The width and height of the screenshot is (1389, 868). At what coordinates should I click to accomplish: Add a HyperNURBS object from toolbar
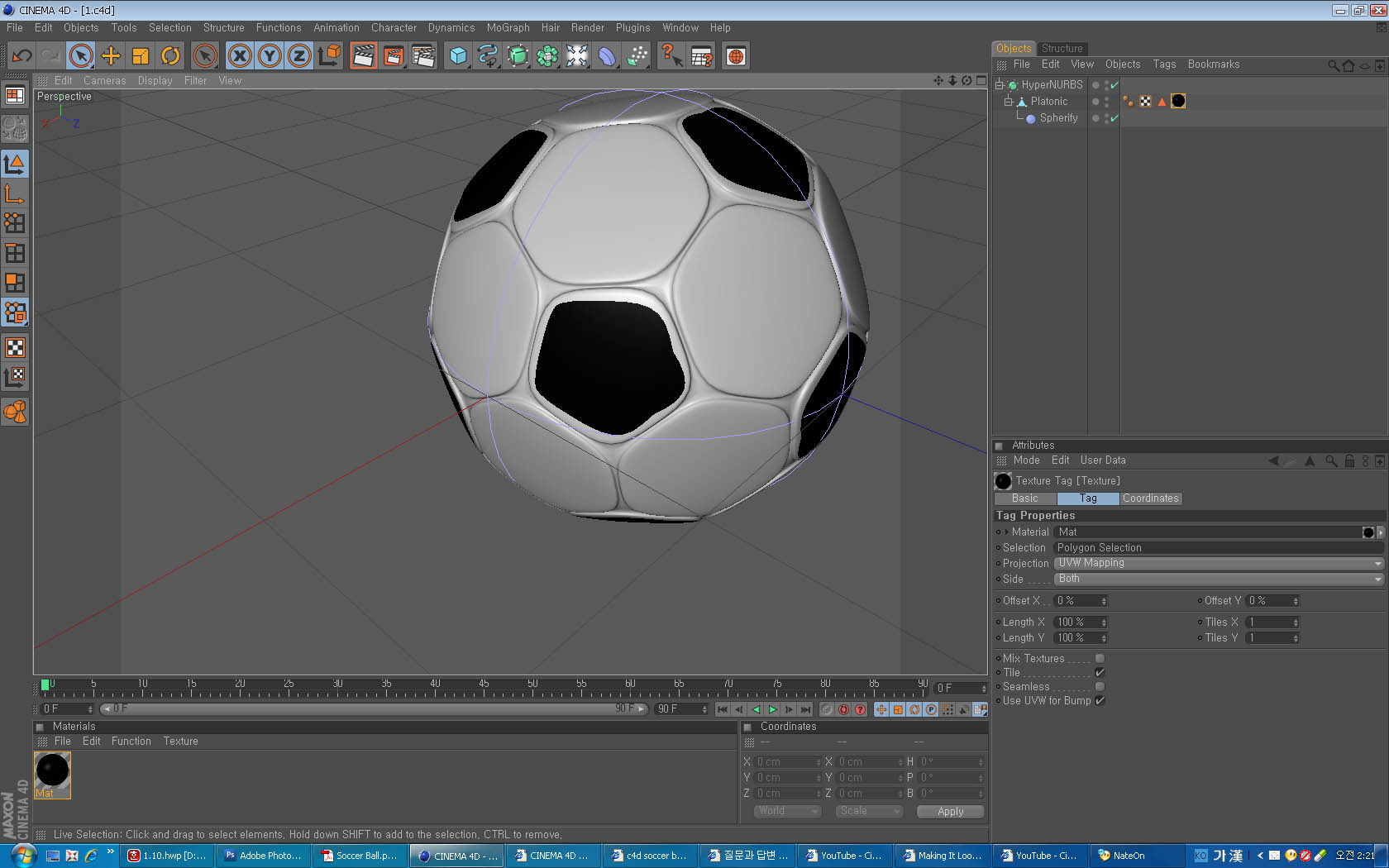518,56
